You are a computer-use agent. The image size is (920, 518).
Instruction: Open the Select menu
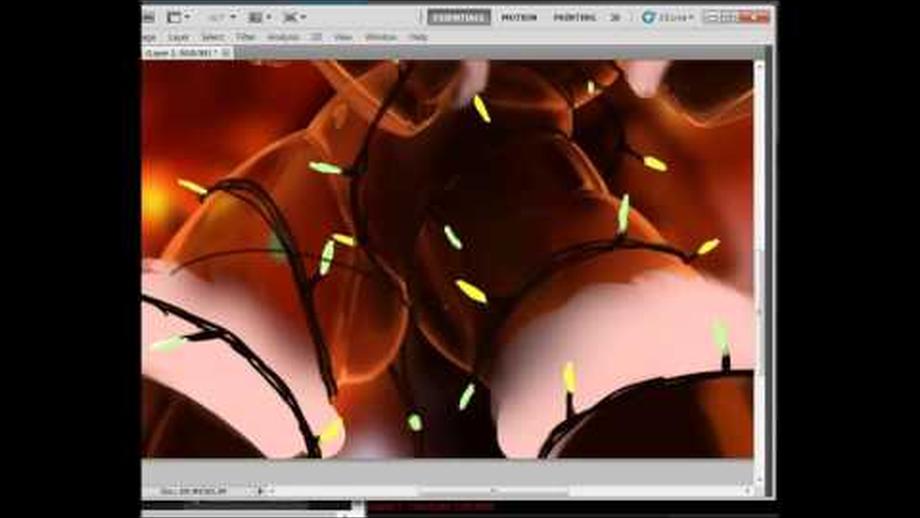(x=212, y=37)
